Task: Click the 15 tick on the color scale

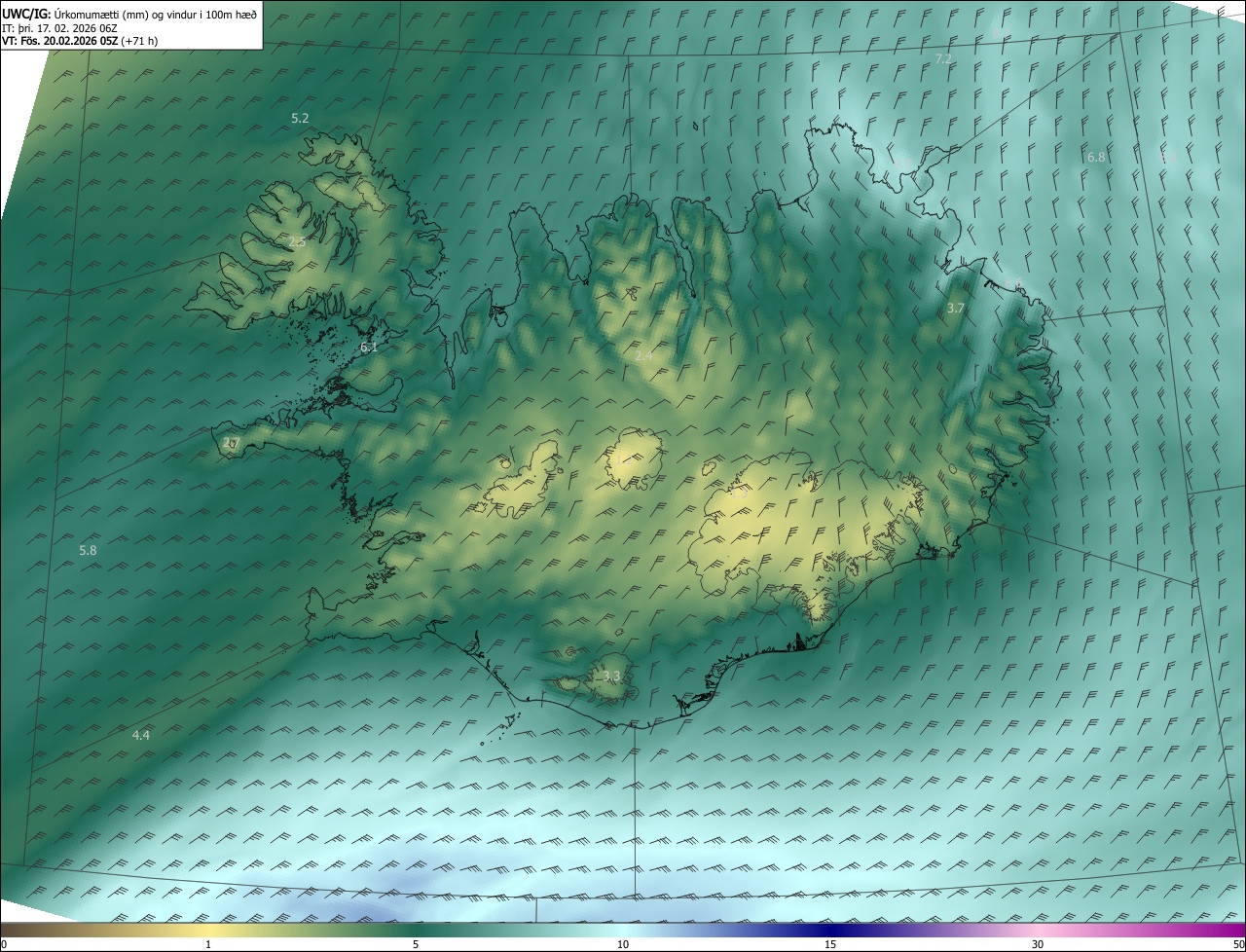Action: pos(830,945)
